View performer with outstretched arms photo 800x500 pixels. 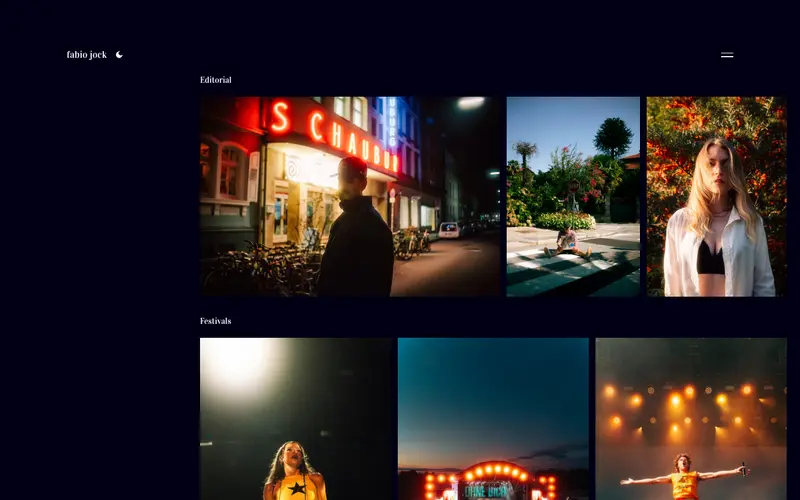pos(691,419)
